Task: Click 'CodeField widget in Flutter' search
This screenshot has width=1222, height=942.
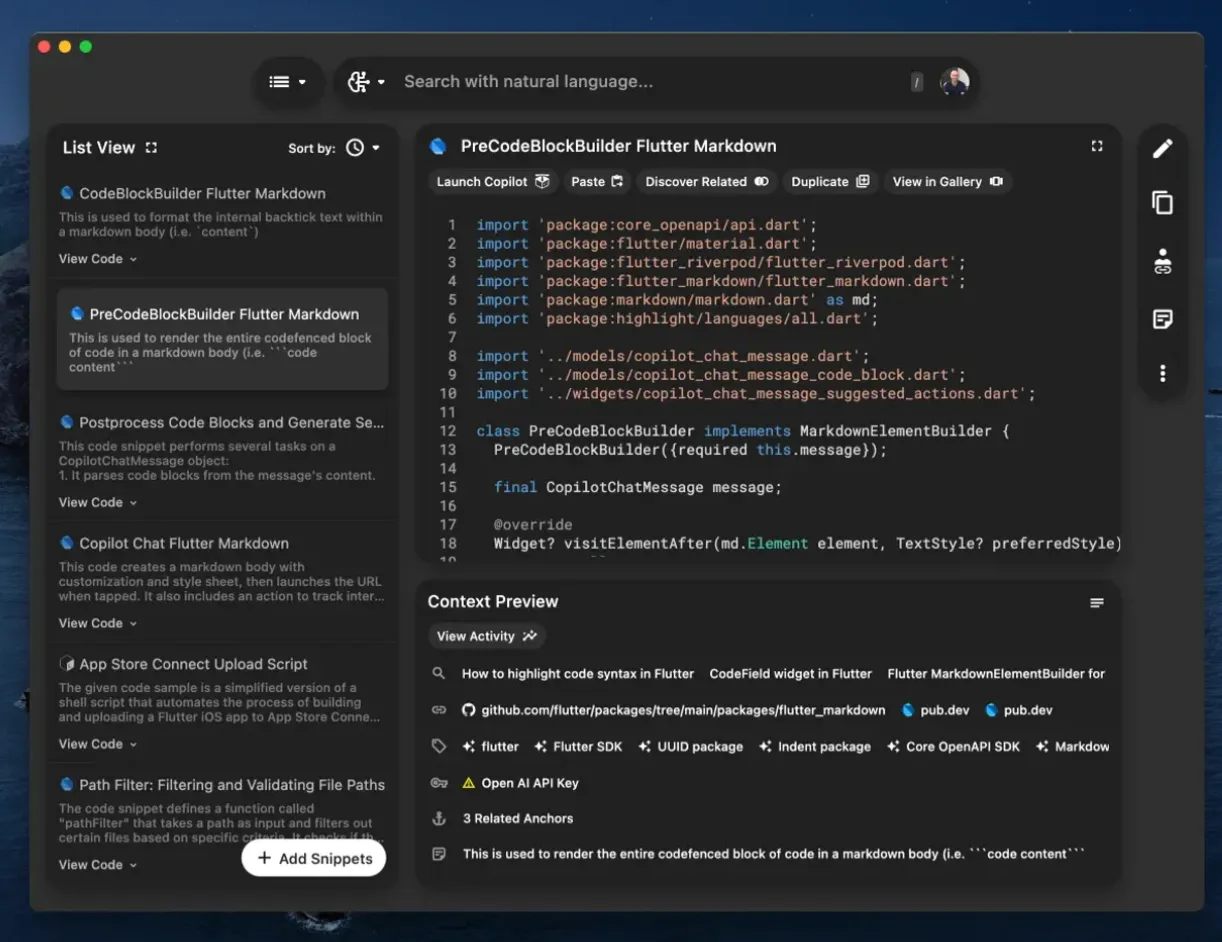Action: [x=790, y=674]
